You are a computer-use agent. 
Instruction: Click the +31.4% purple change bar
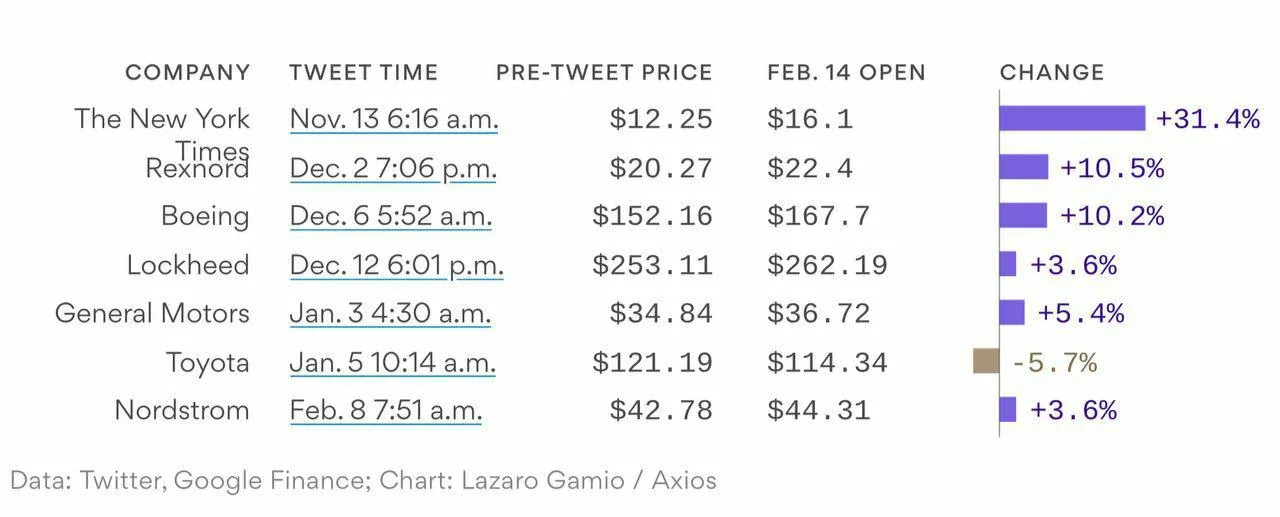click(x=1072, y=119)
